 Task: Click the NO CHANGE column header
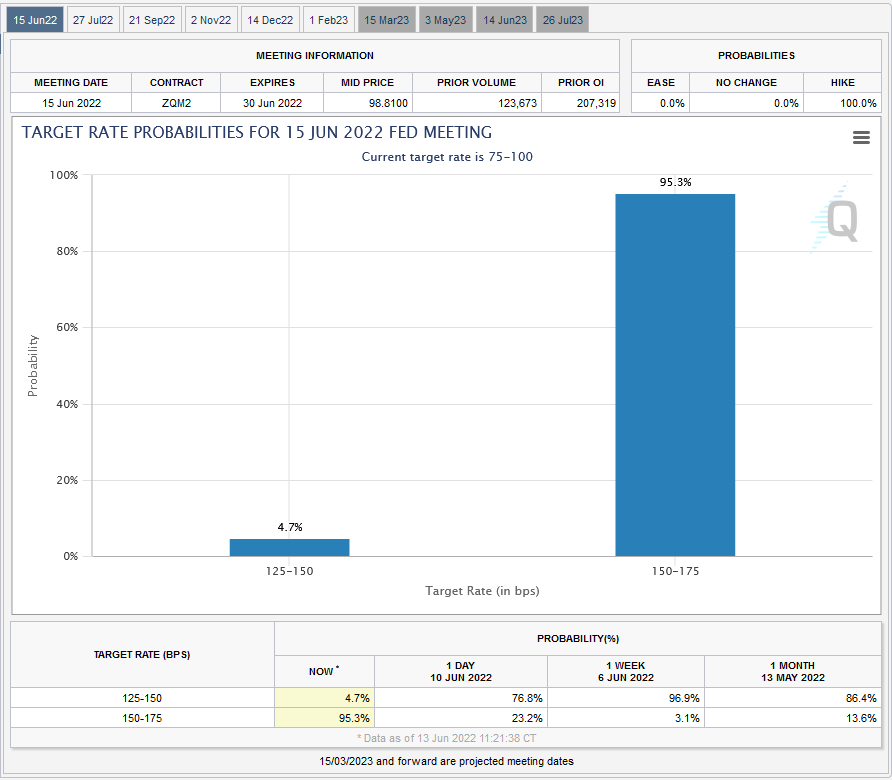pyautogui.click(x=746, y=82)
